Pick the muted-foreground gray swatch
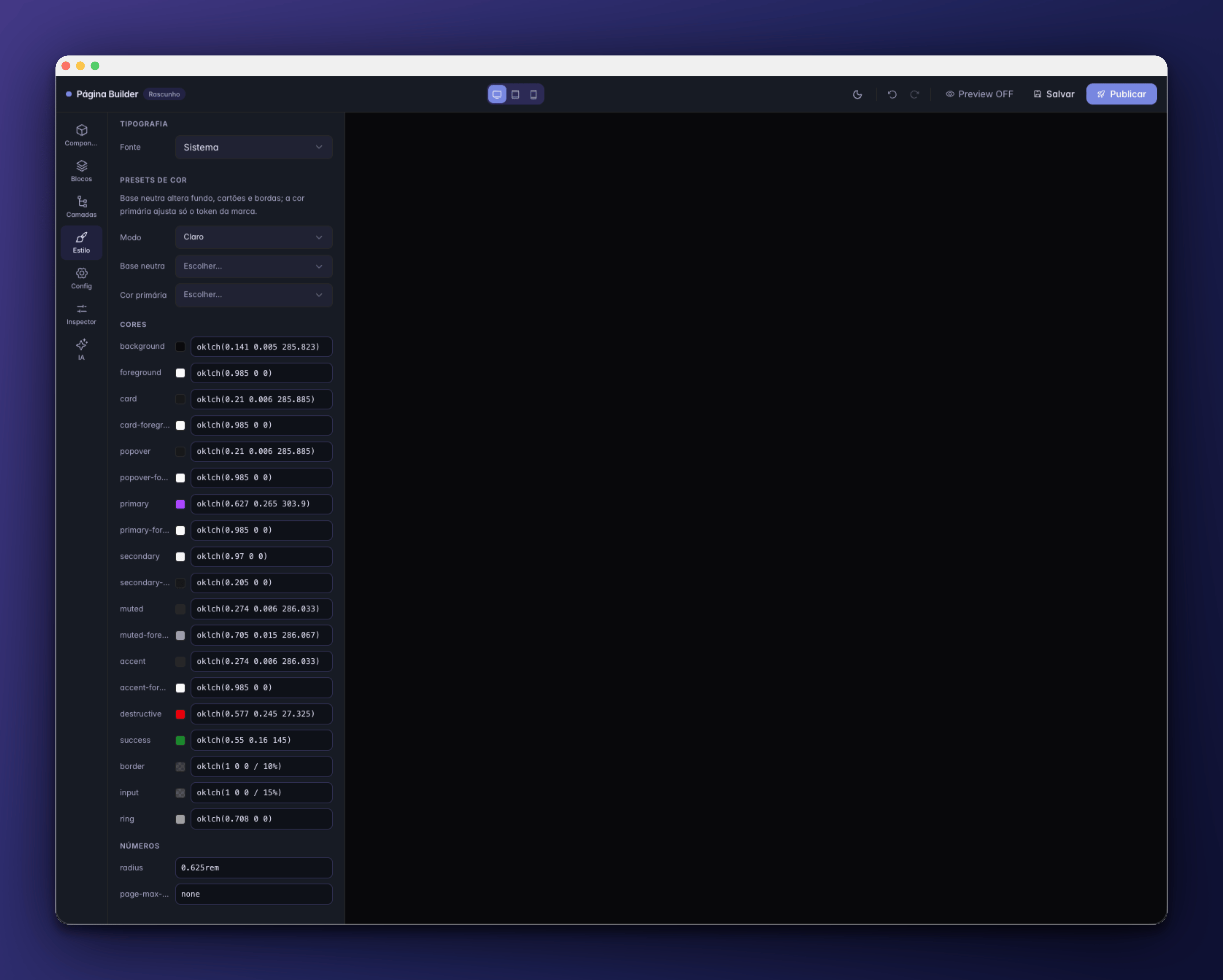 181,635
